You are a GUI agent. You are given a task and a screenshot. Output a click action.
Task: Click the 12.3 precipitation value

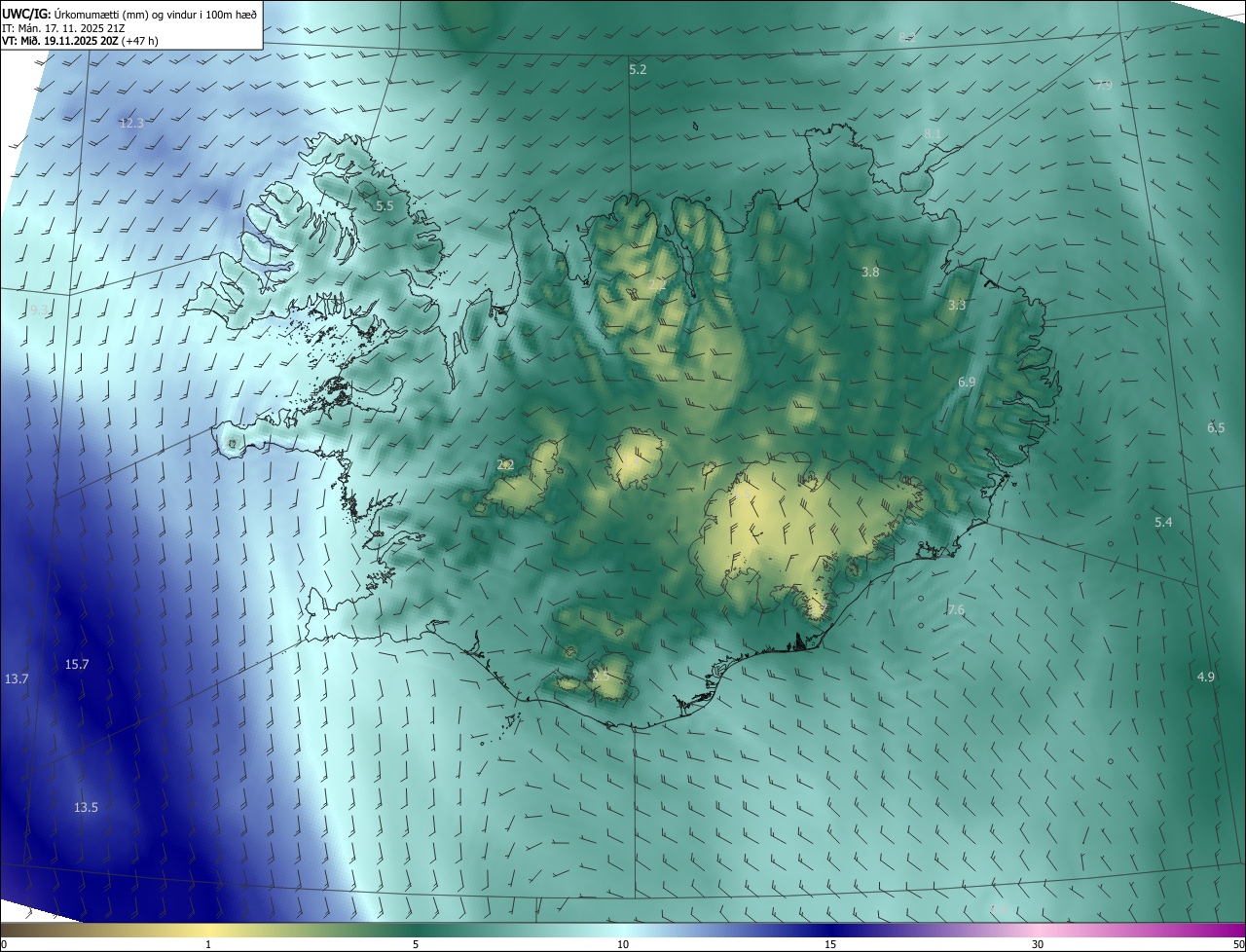click(x=131, y=123)
